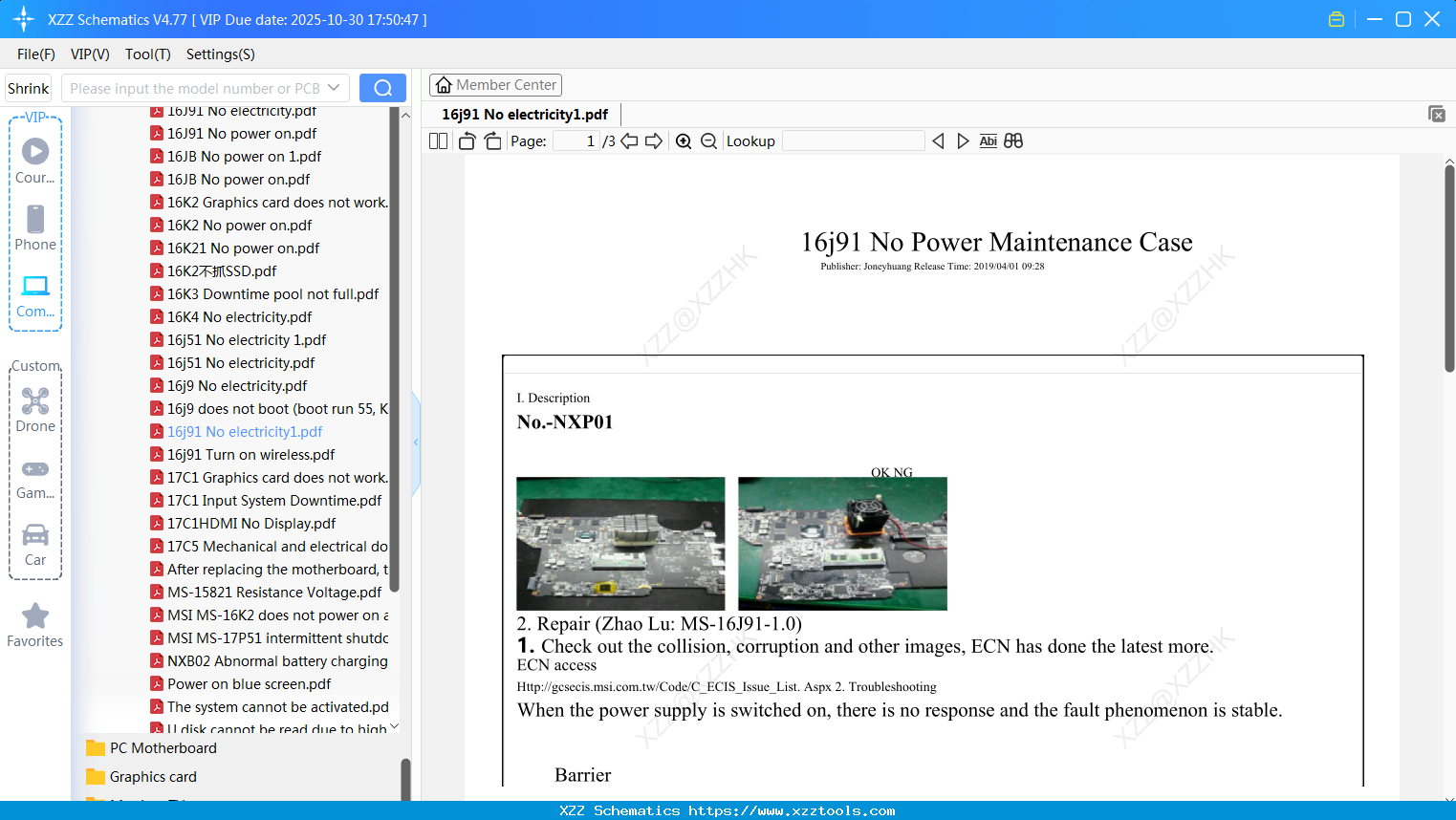Open the Car category
The image size is (1456, 820).
click(35, 544)
